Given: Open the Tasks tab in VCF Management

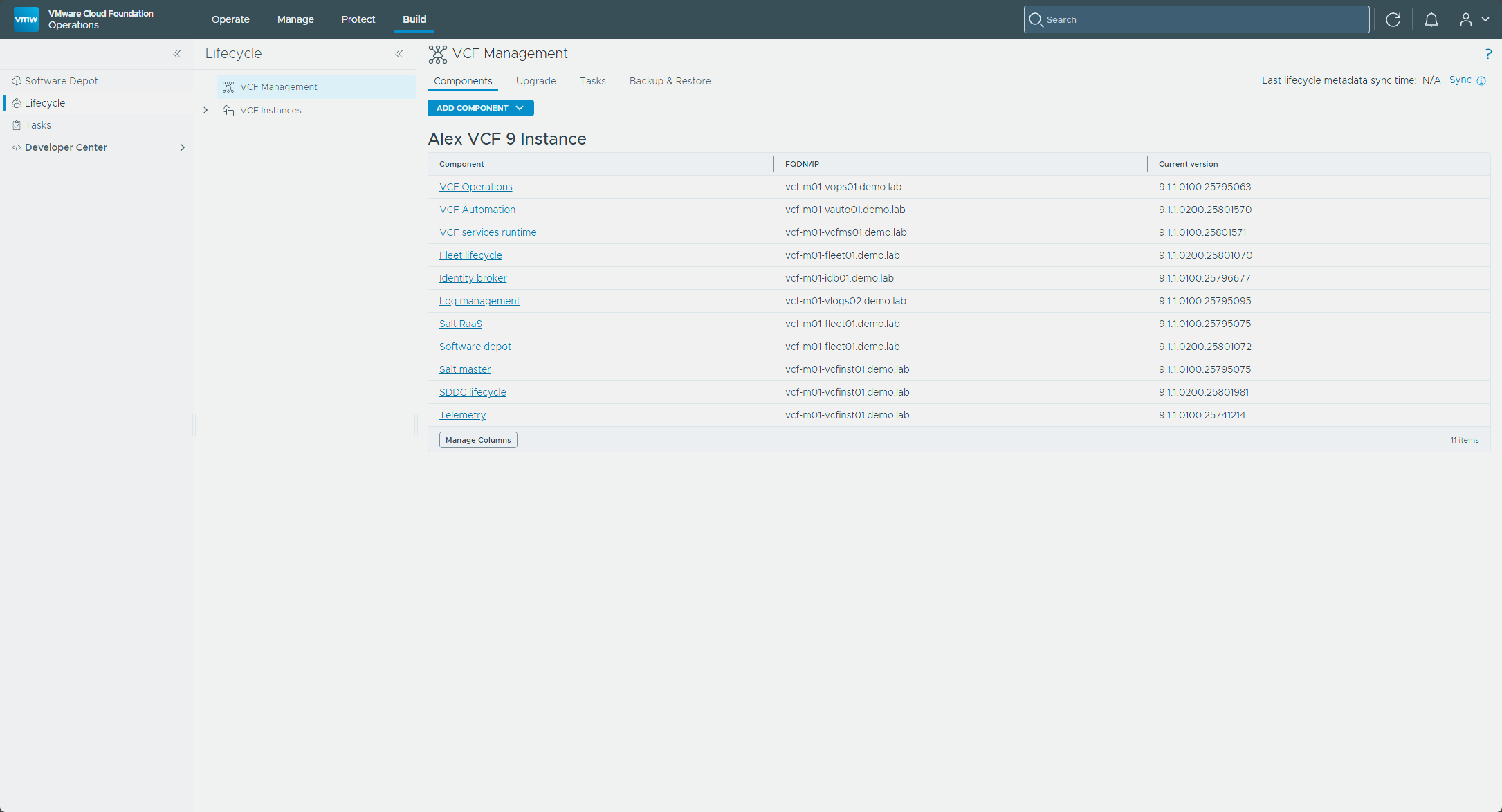Looking at the screenshot, I should point(593,81).
